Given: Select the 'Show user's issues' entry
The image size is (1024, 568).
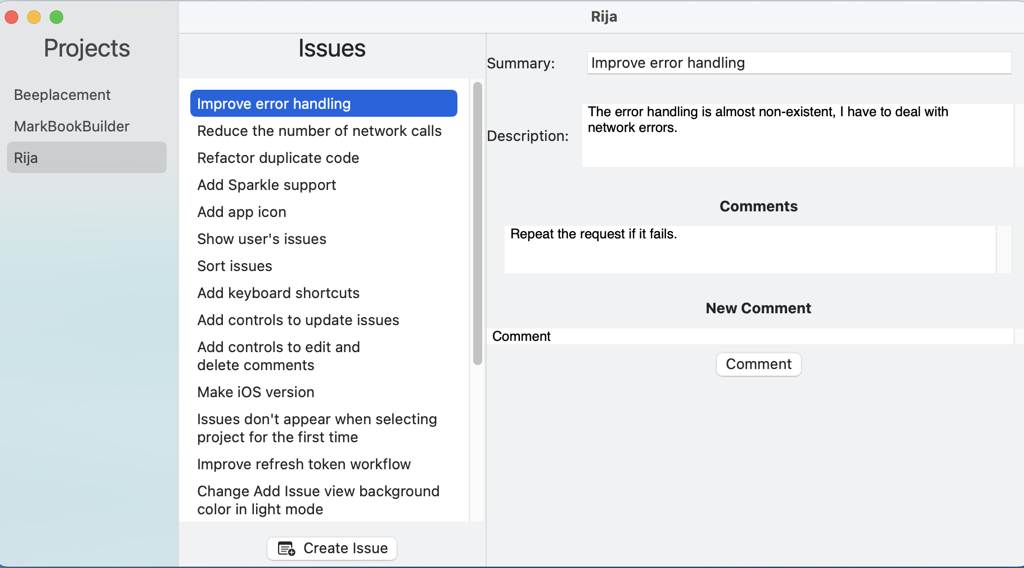Looking at the screenshot, I should [x=262, y=239].
